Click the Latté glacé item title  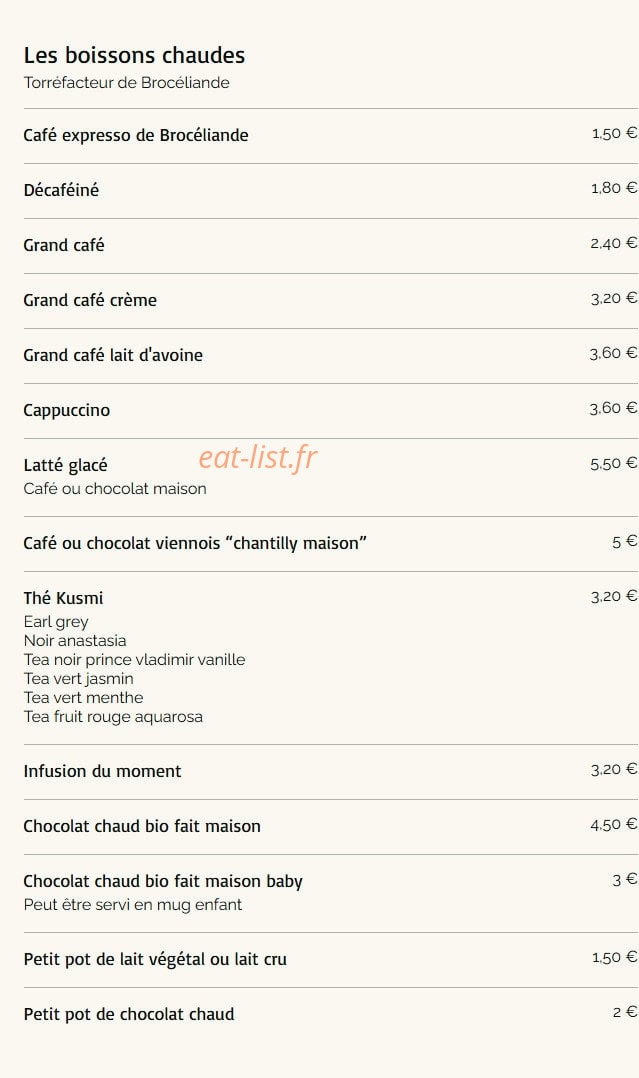(x=65, y=465)
